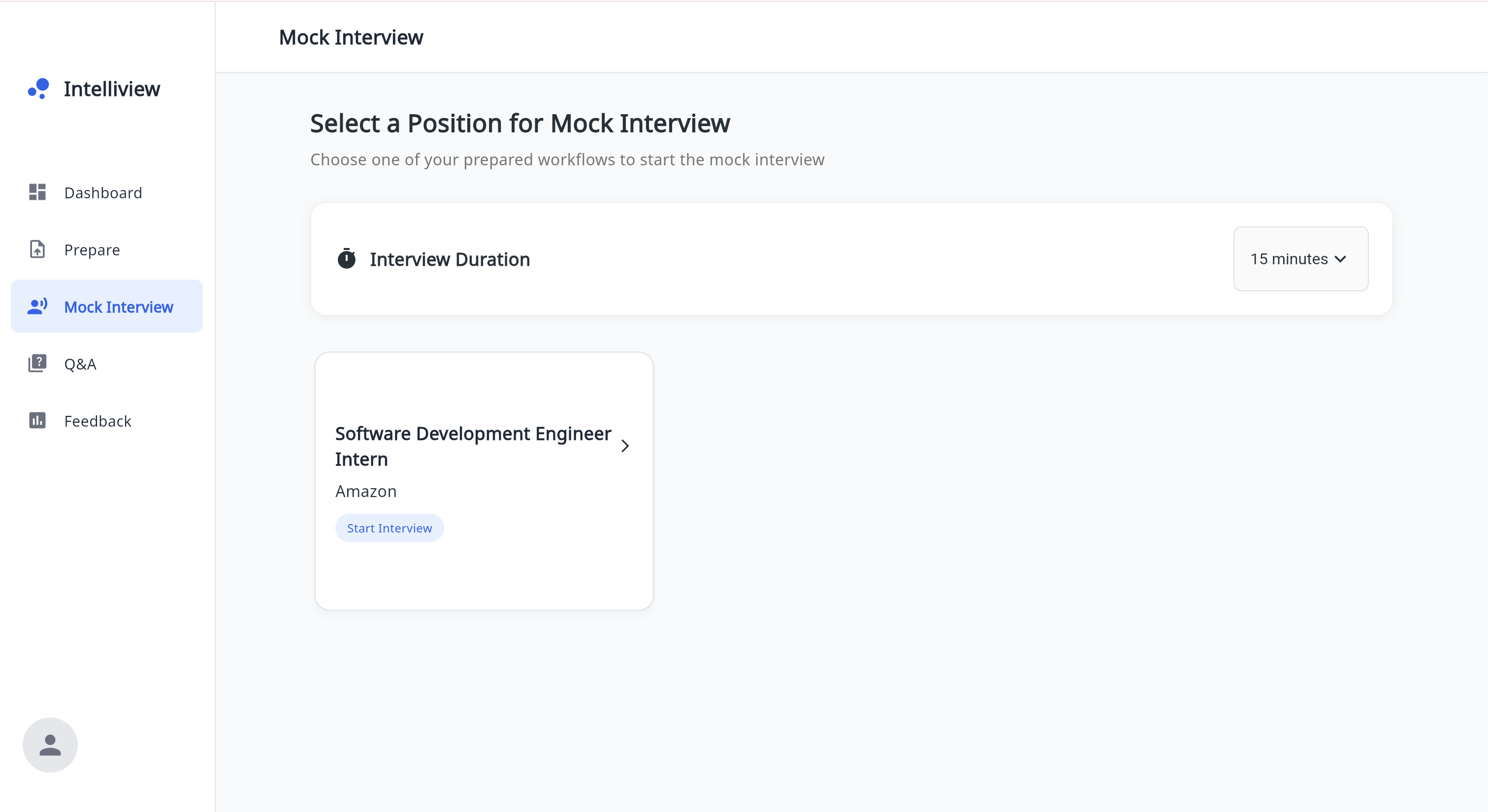The image size is (1488, 812).
Task: Open the 15 minutes duration dropdown
Action: 1288,259
